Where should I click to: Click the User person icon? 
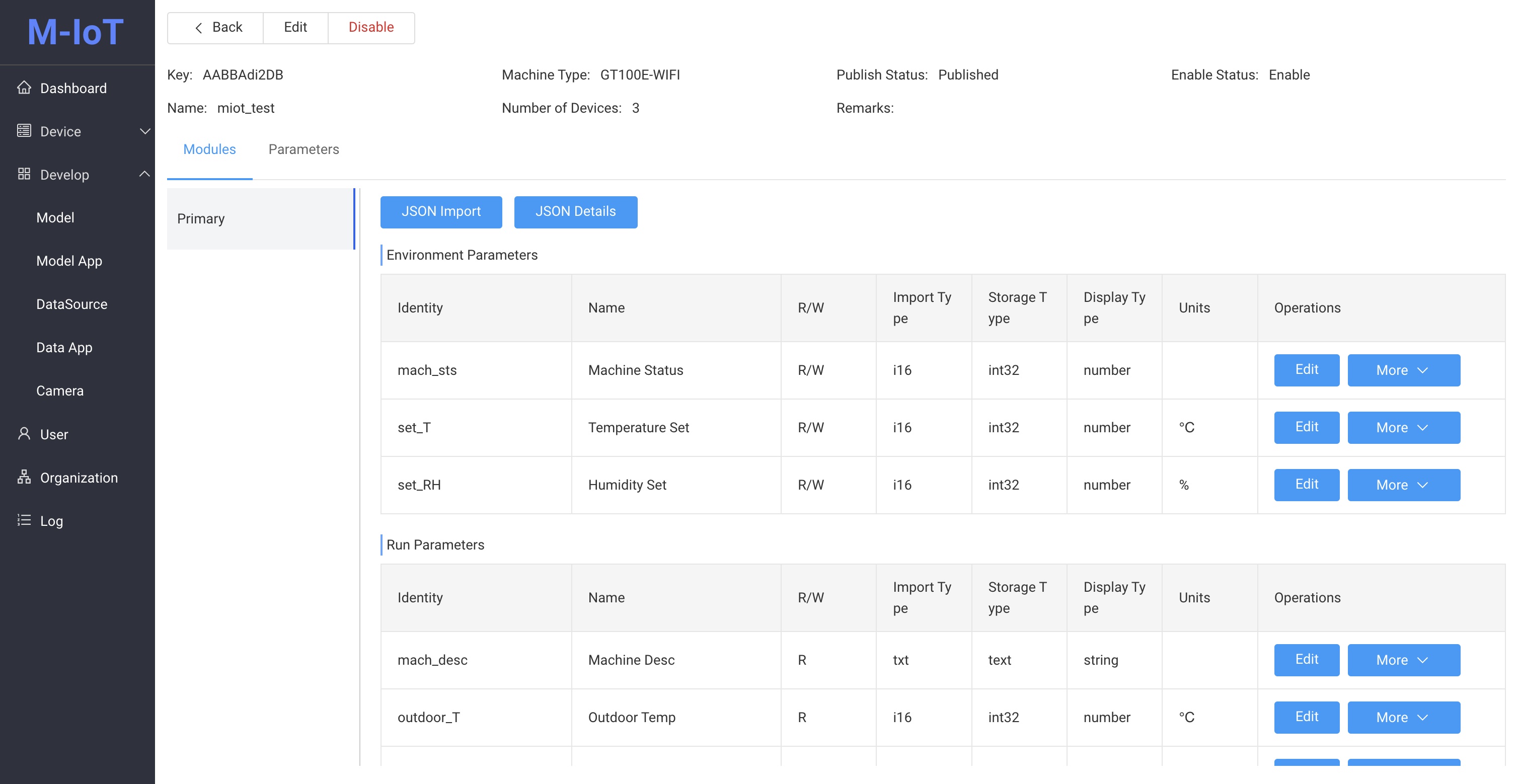(x=24, y=434)
